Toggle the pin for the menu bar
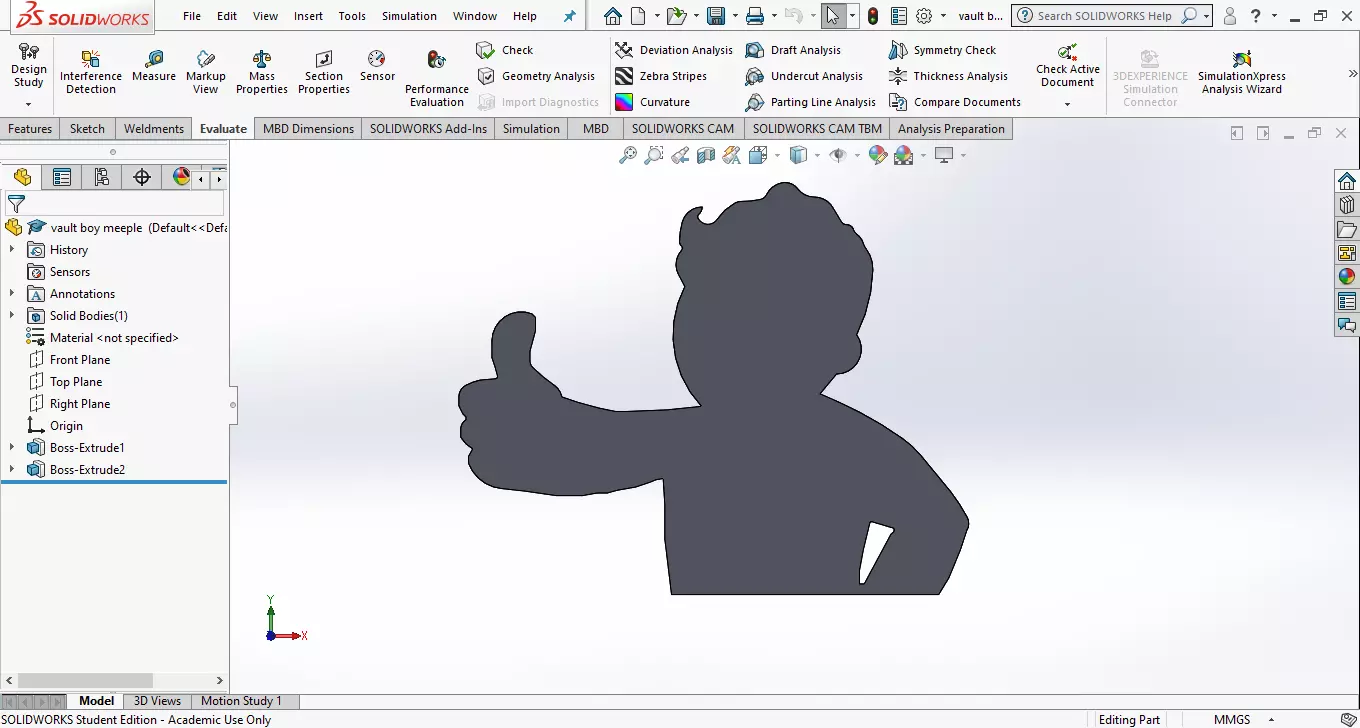Image resolution: width=1360 pixels, height=728 pixels. 570,16
